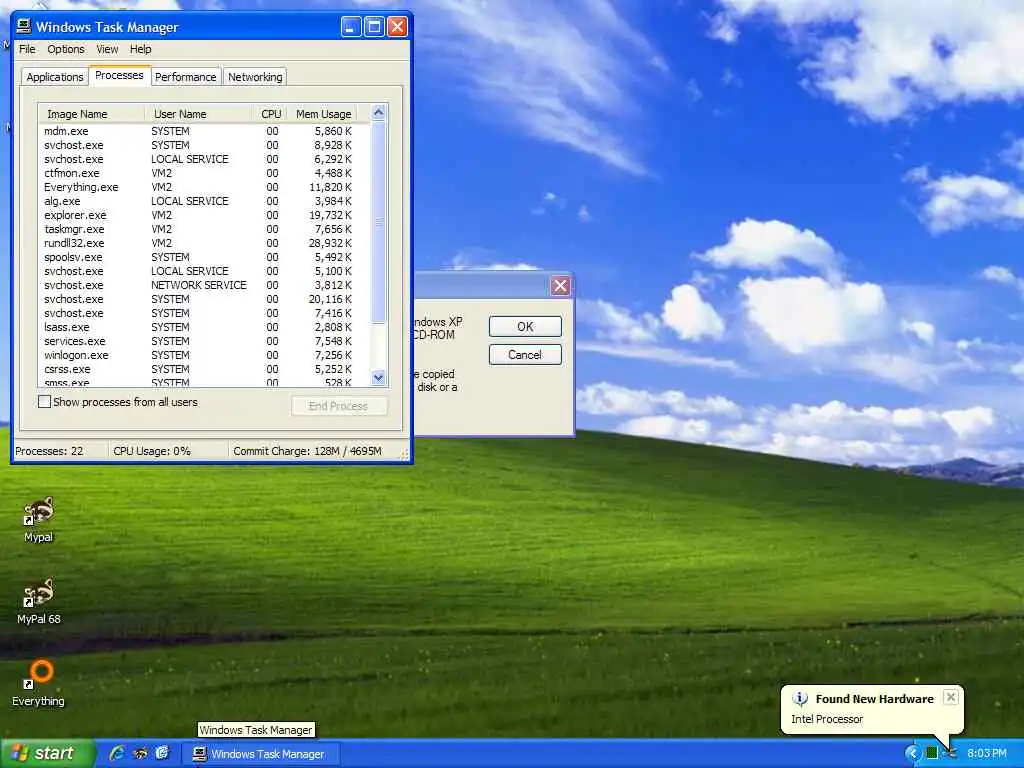Viewport: 1024px width, 768px height.
Task: Click the process list scrollbar thumb
Action: 379,222
